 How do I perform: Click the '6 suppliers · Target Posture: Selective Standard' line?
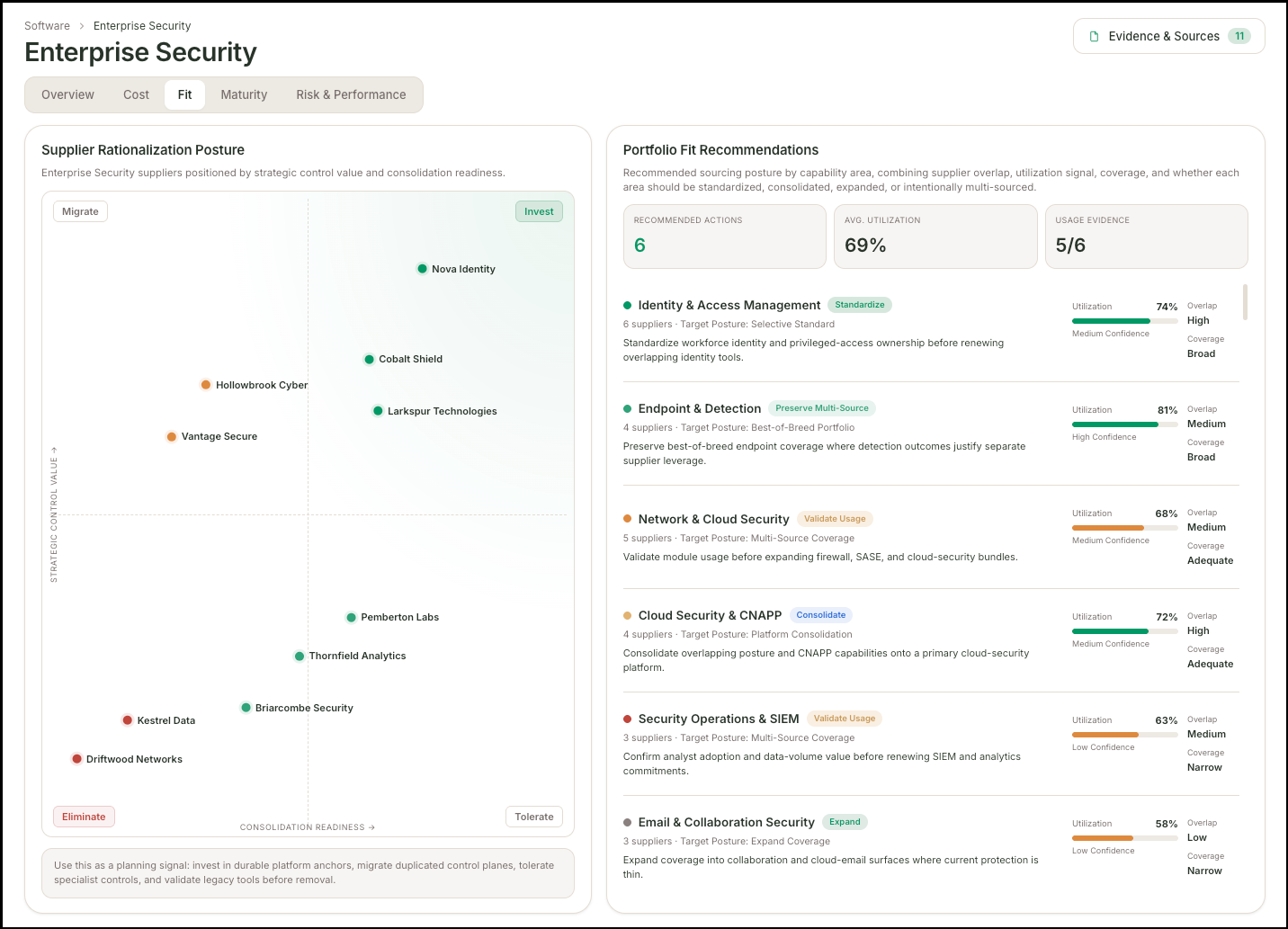tap(729, 325)
